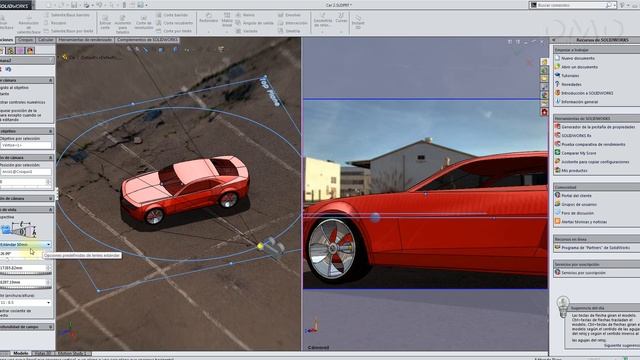
Task: Launch SOLIDWORKS Rx
Action: (x=576, y=136)
